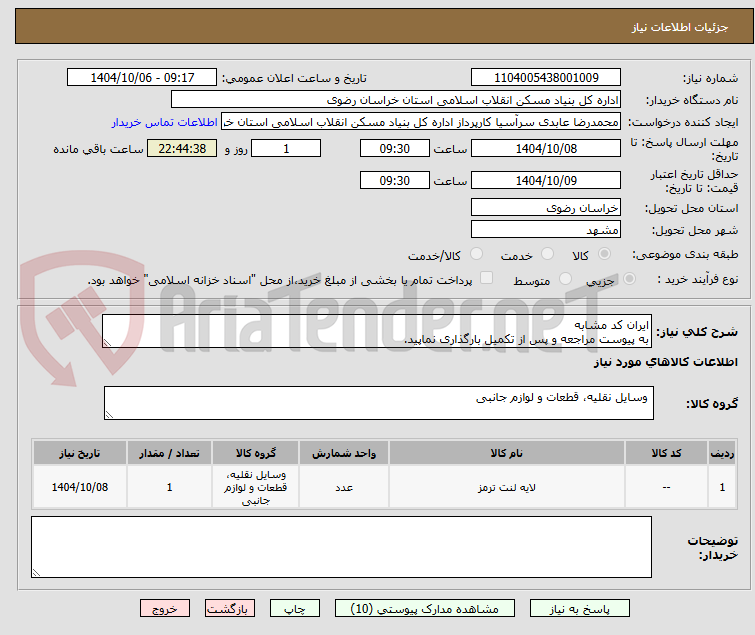Click resize handle of توضیحات خریدار box
The width and height of the screenshot is (755, 635).
click(x=36, y=572)
